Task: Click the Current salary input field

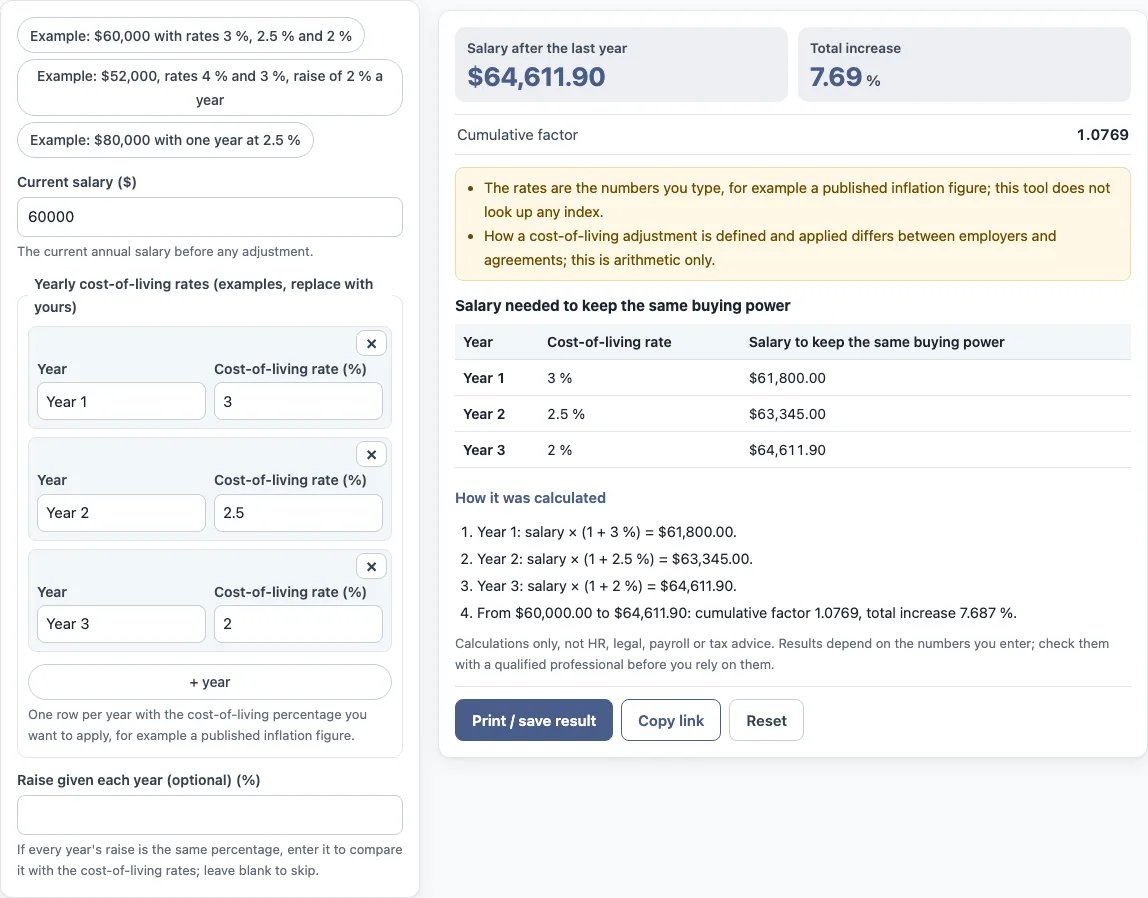Action: [x=209, y=217]
